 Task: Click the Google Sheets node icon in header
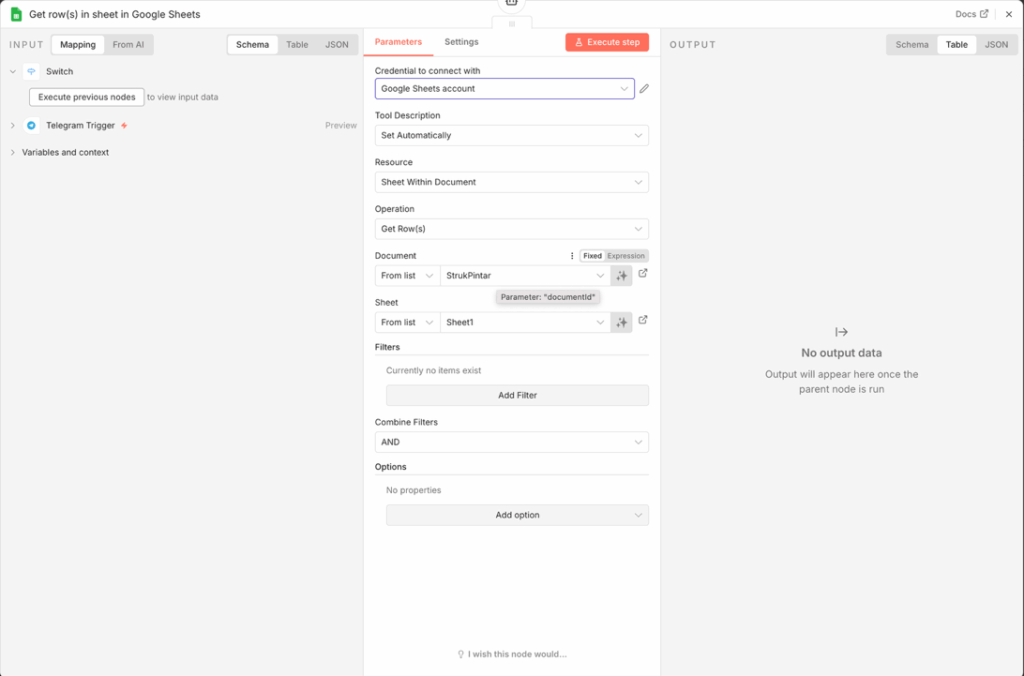coord(16,14)
